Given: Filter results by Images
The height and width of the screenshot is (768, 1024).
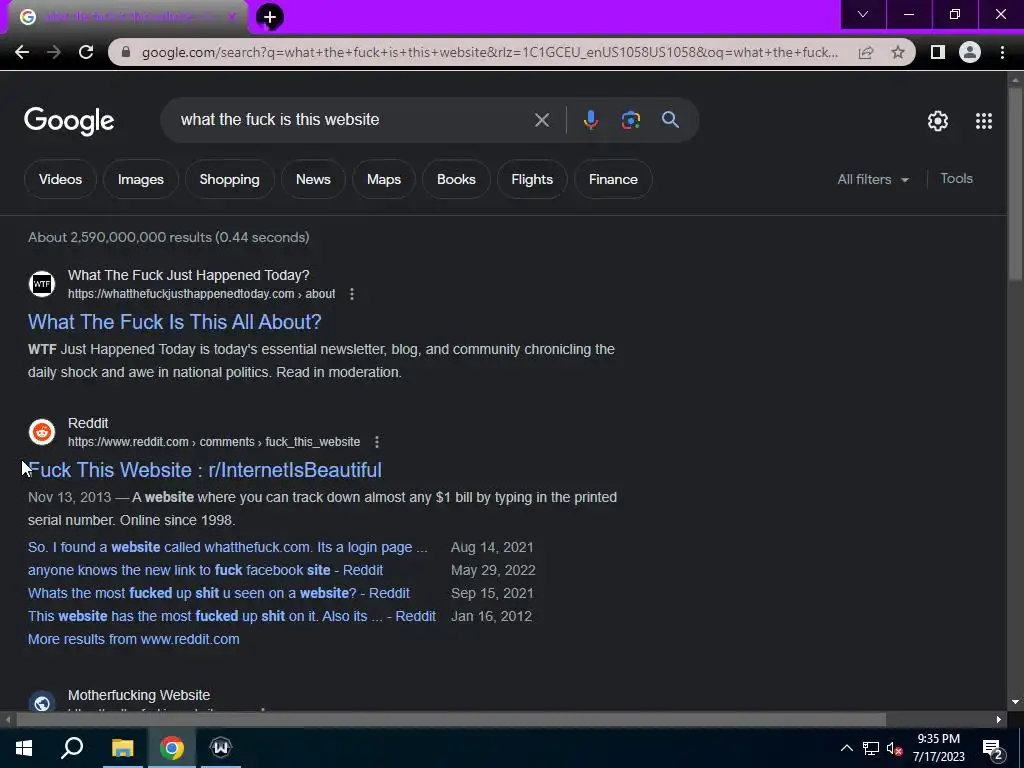Looking at the screenshot, I should [x=140, y=180].
